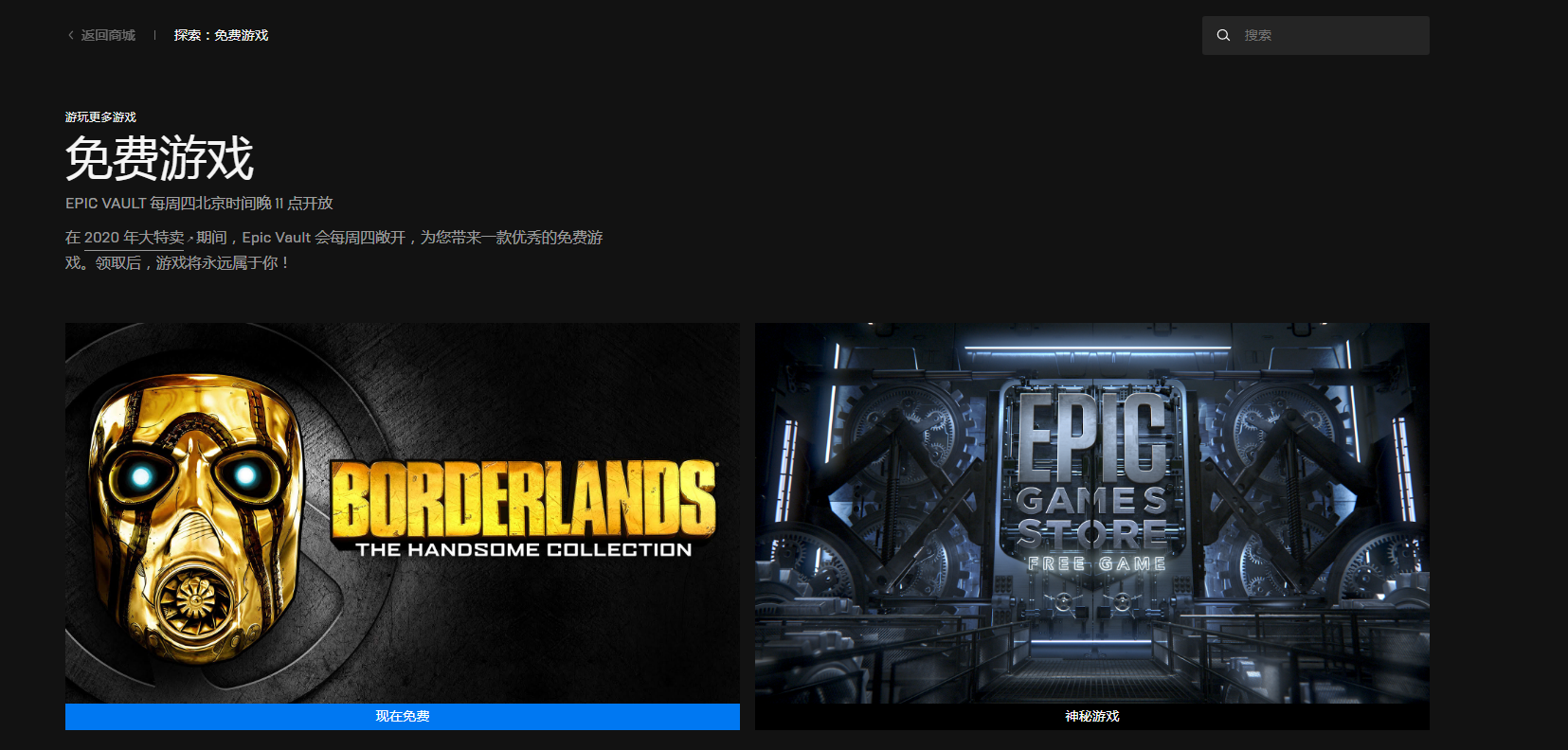Click the magnifier search icon
Image resolution: width=1568 pixels, height=750 pixels.
pyautogui.click(x=1223, y=35)
